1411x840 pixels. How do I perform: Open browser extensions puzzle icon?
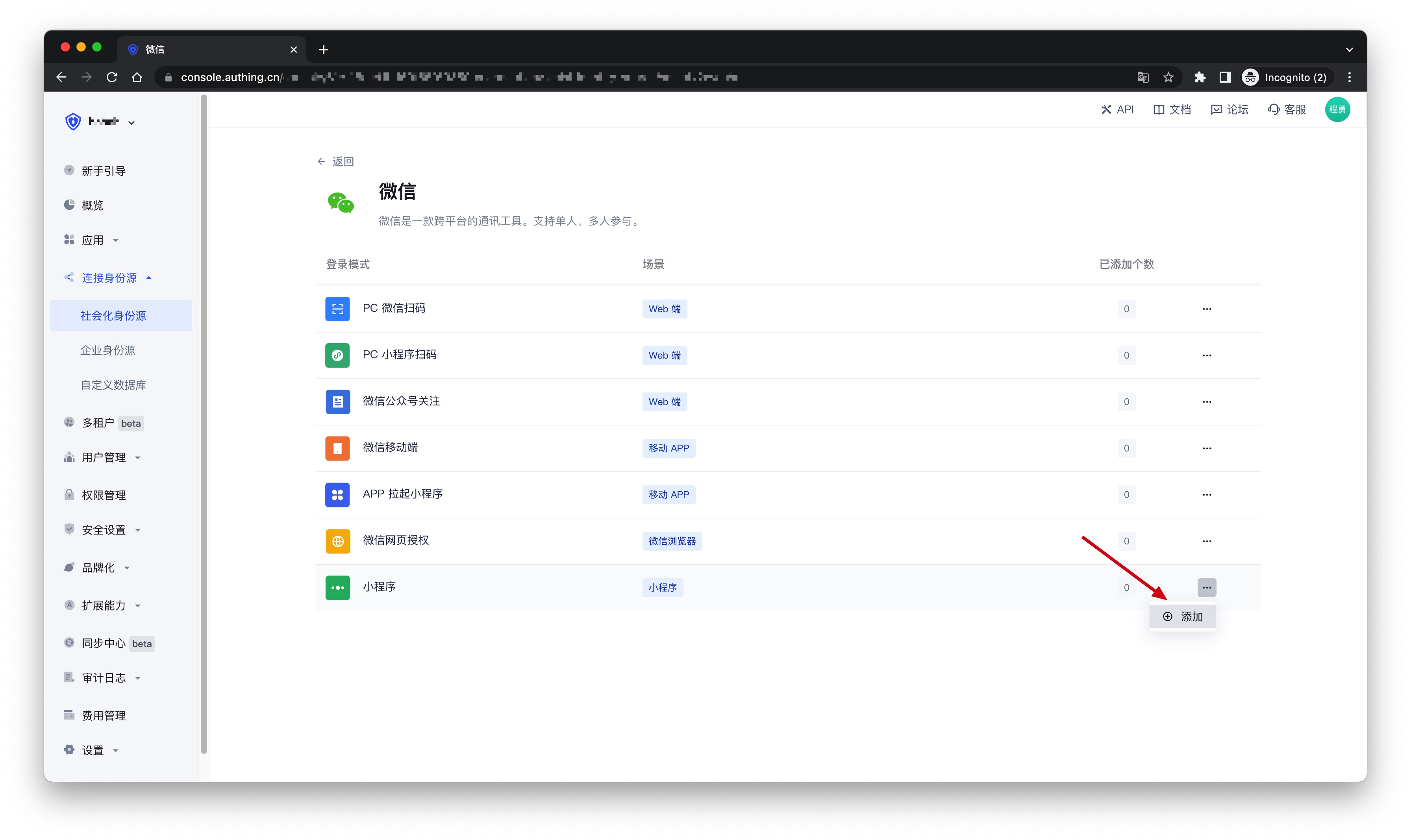(x=1199, y=78)
